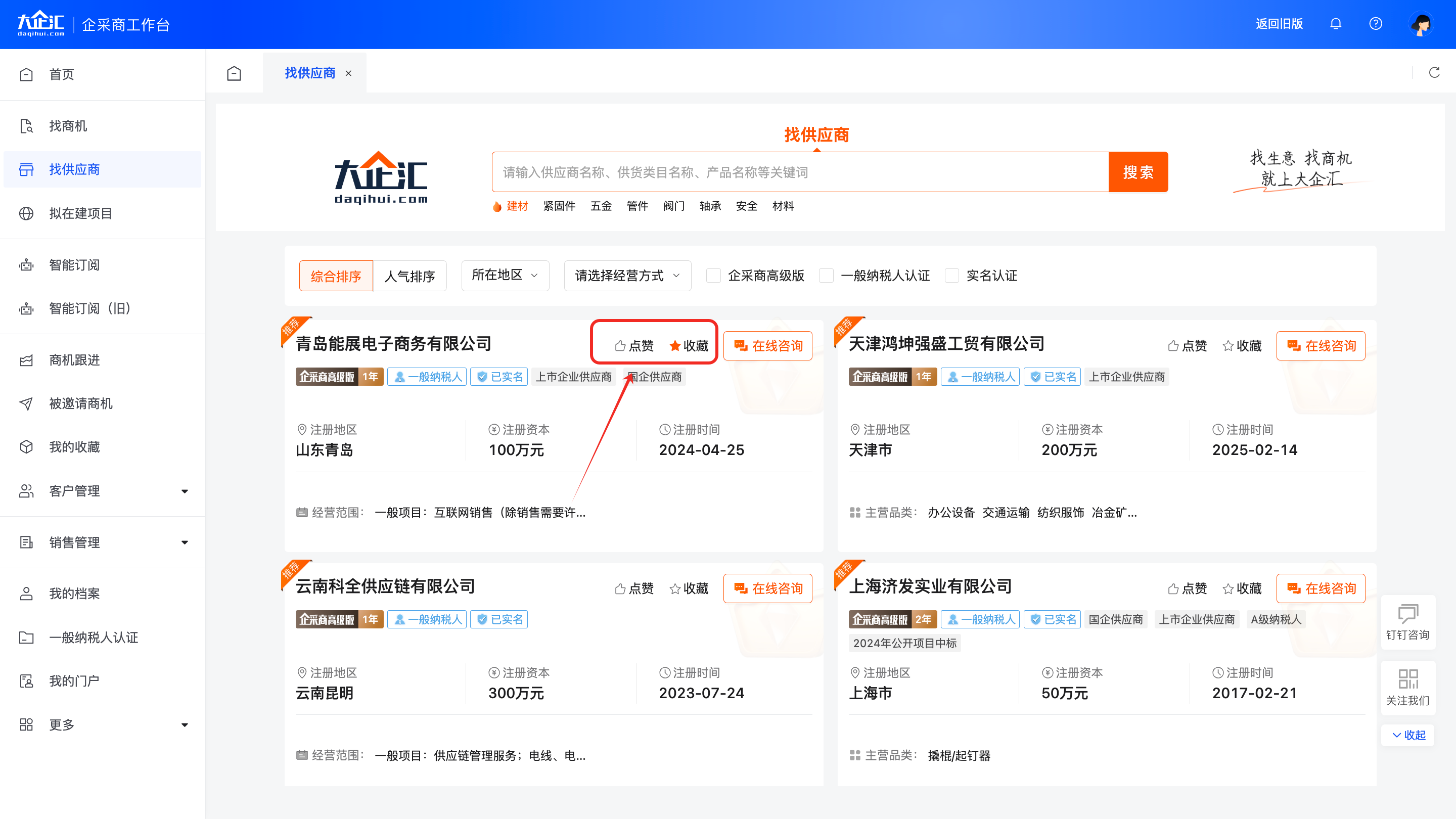Image resolution: width=1456 pixels, height=819 pixels.
Task: Open 钉钉咨询 floating widget
Action: tap(1407, 622)
